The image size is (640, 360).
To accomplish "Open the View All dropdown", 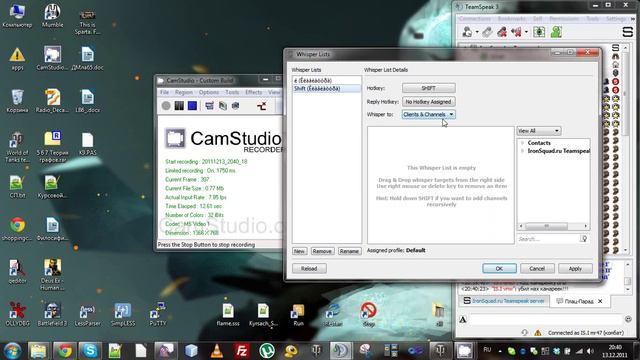I will click(x=539, y=131).
